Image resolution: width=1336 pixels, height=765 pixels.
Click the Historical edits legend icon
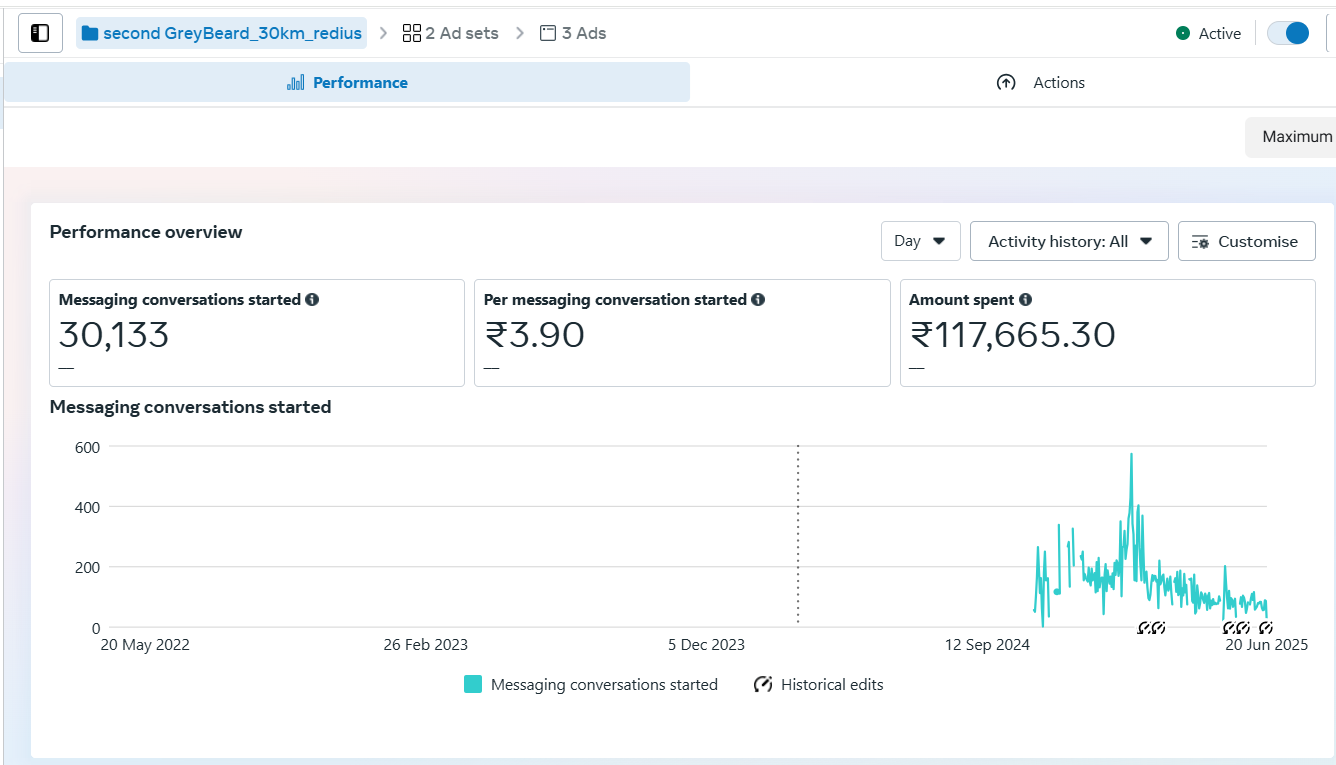[763, 685]
